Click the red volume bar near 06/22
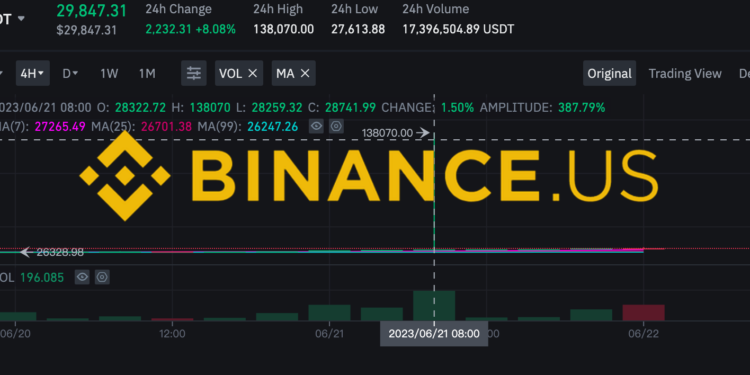 pyautogui.click(x=643, y=313)
